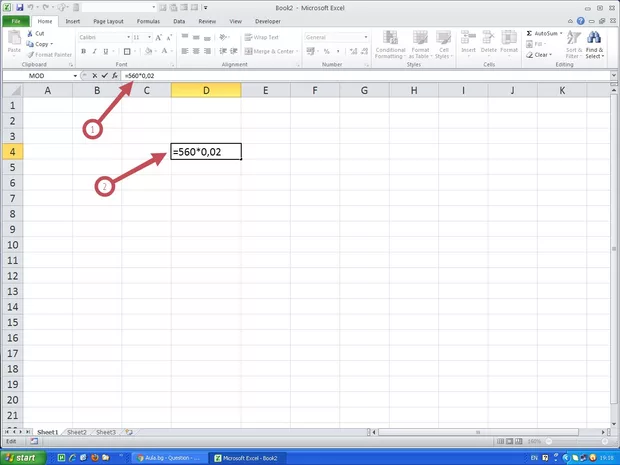Switch to the Data tab
The width and height of the screenshot is (620, 465).
coord(179,21)
